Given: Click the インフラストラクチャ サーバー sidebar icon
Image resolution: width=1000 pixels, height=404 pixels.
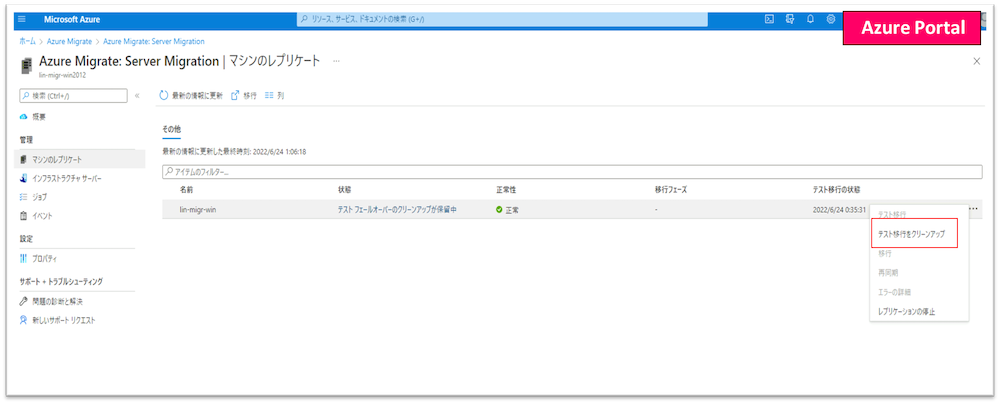Looking at the screenshot, I should [24, 178].
